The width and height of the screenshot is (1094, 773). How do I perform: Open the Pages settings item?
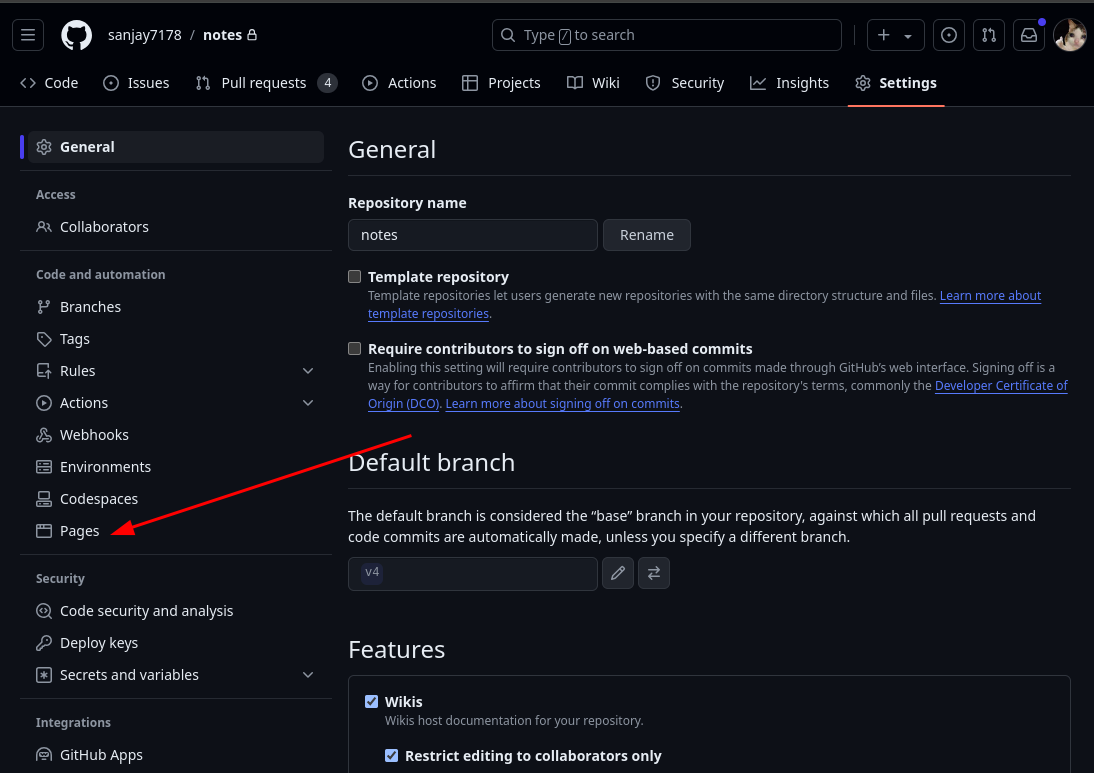click(x=79, y=531)
